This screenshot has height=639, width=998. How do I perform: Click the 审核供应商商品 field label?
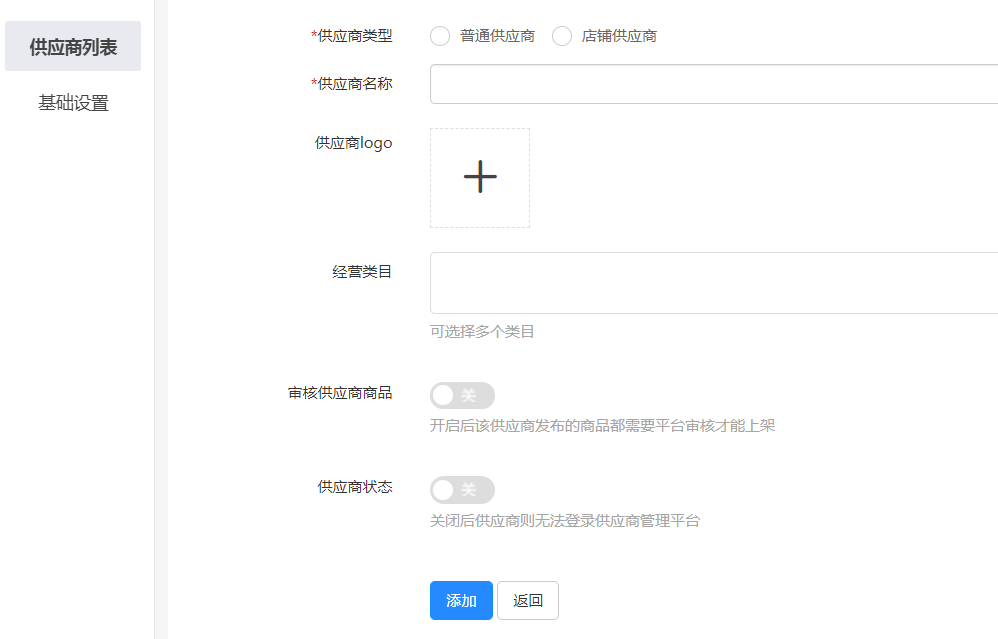(340, 393)
